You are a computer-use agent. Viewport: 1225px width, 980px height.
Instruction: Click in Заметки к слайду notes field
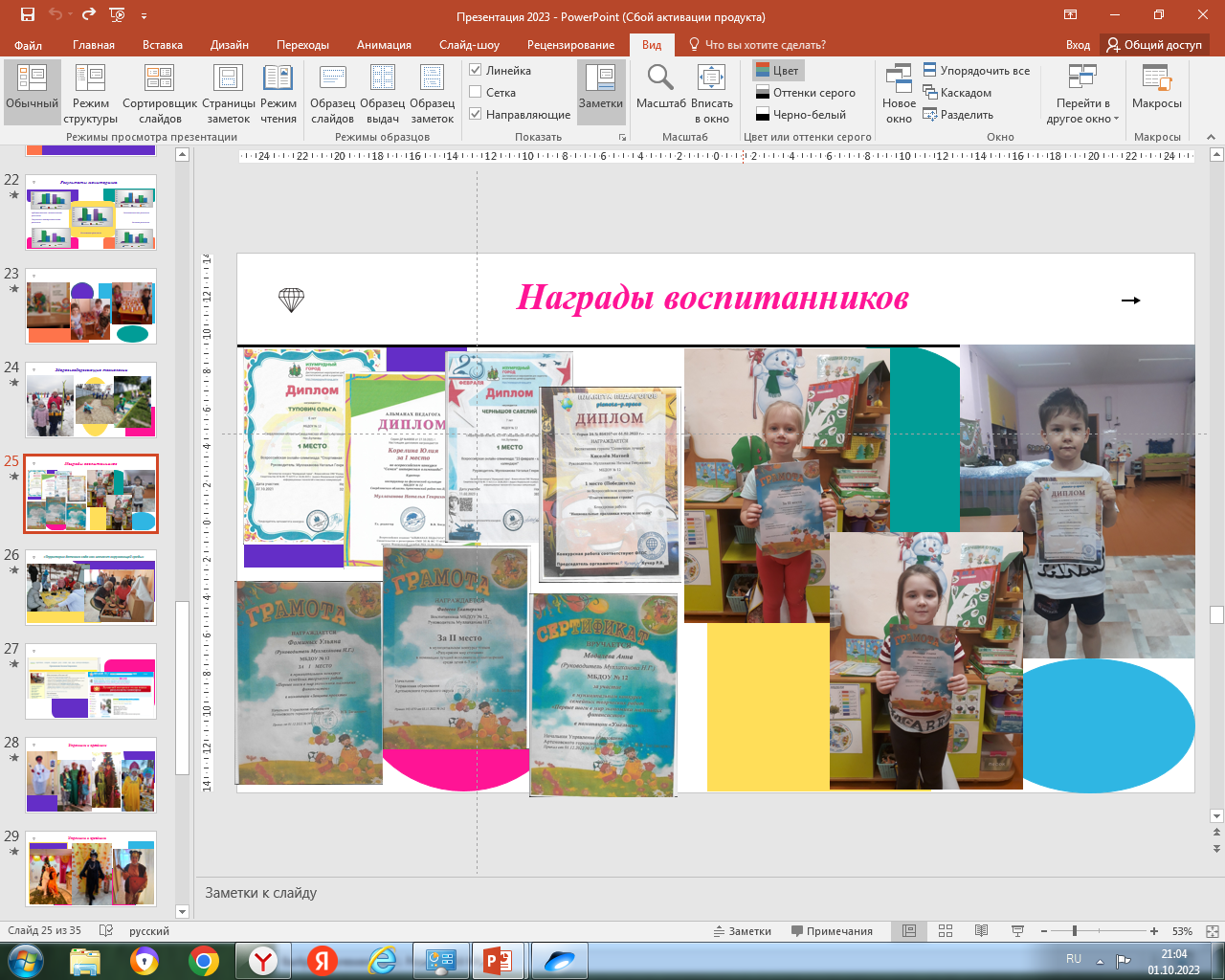(702, 893)
